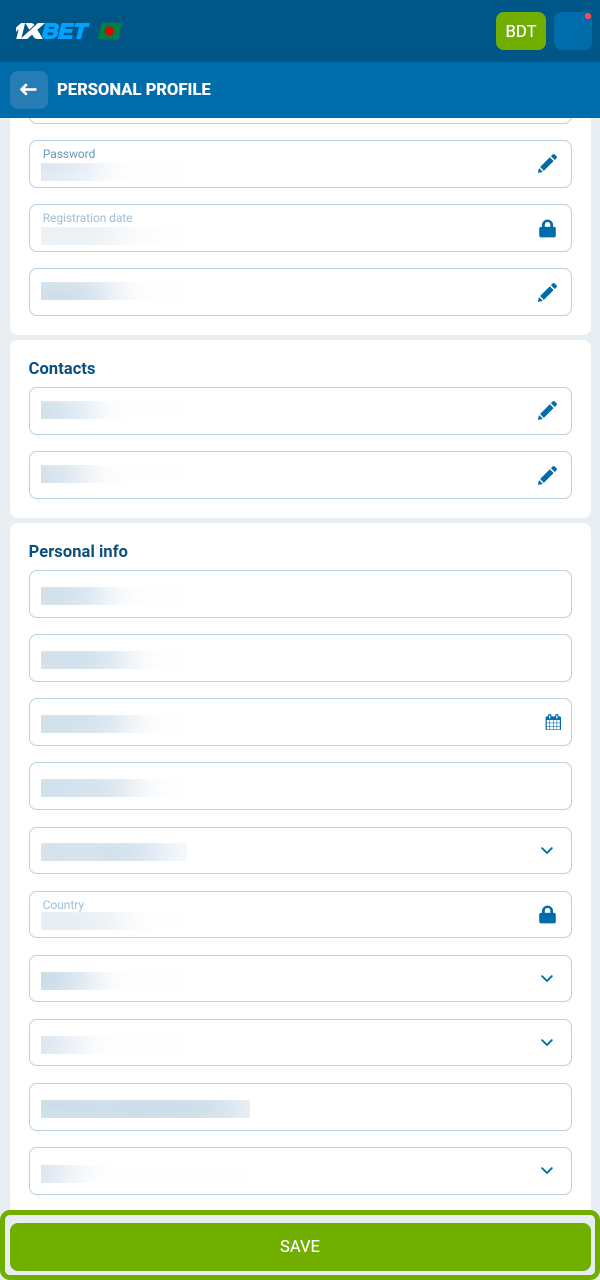Select the Contacts section heading
The image size is (600, 1280).
[x=62, y=368]
